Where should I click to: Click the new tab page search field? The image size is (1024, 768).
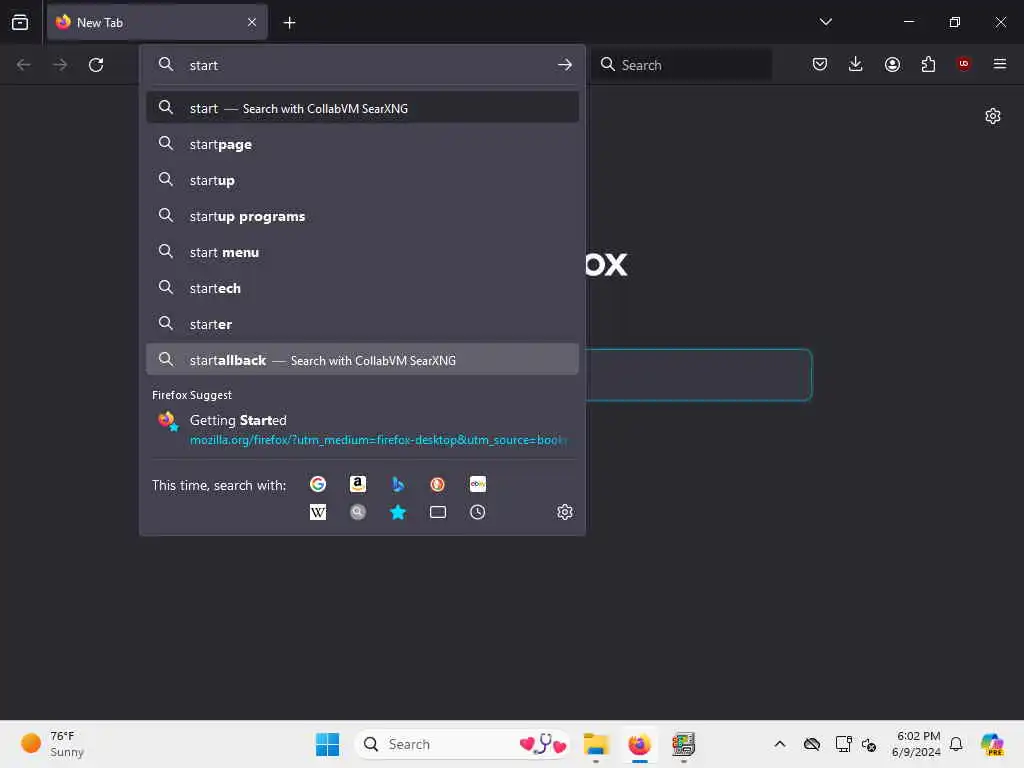(698, 375)
